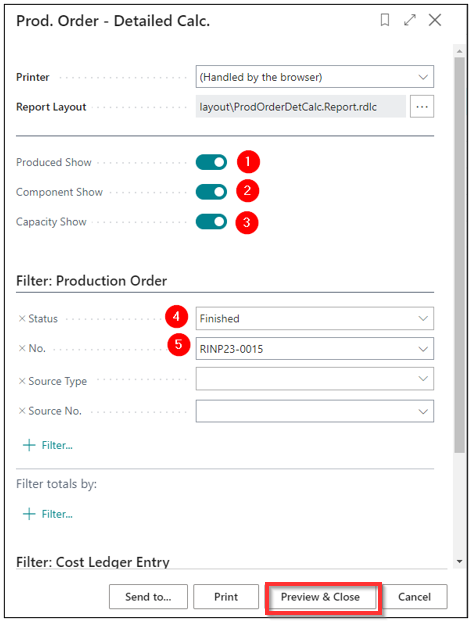Click the RINP23-0015 value in No. field
473x623 pixels.
point(231,349)
